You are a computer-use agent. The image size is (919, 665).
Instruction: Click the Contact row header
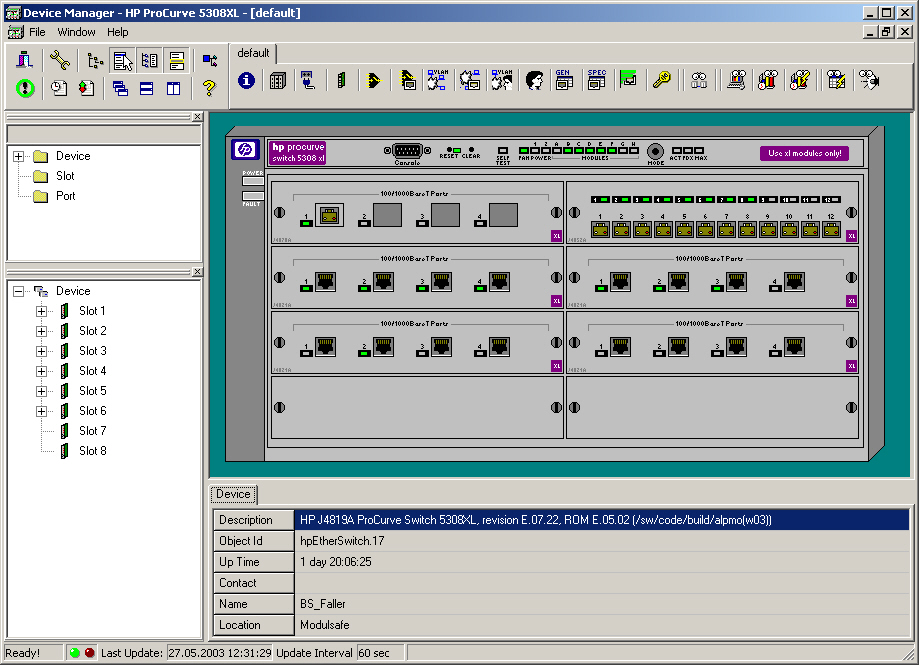[253, 583]
